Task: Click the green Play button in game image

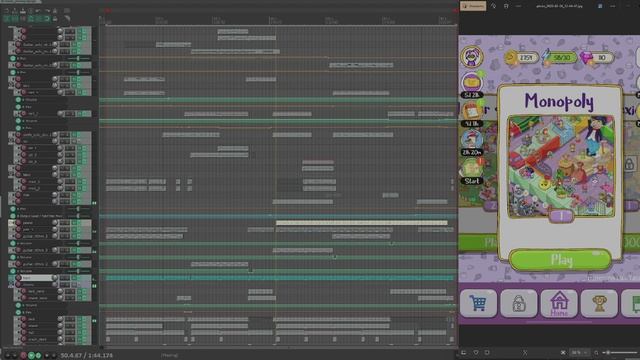Action: tap(560, 260)
